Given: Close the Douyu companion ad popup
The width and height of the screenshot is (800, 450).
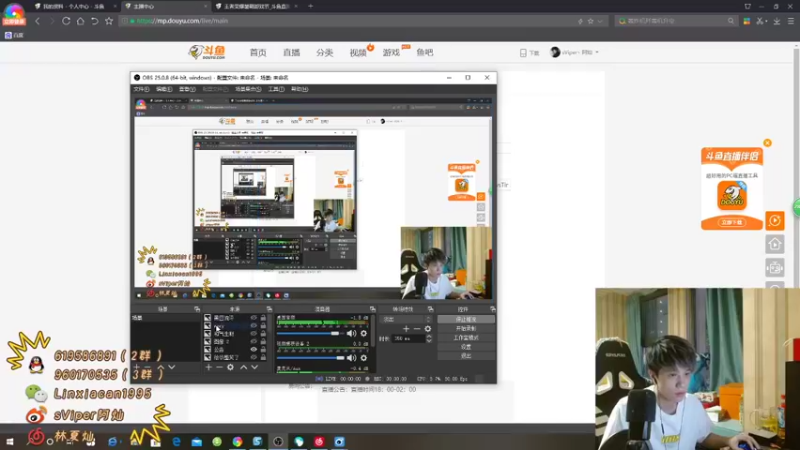Looking at the screenshot, I should pyautogui.click(x=767, y=143).
